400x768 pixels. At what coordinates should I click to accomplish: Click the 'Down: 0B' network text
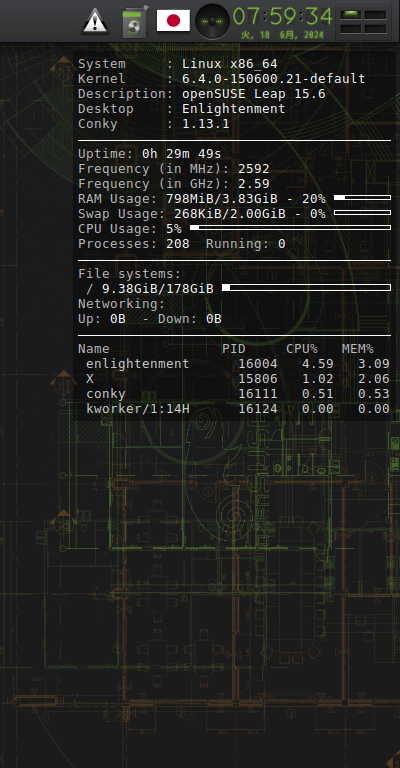coord(189,319)
